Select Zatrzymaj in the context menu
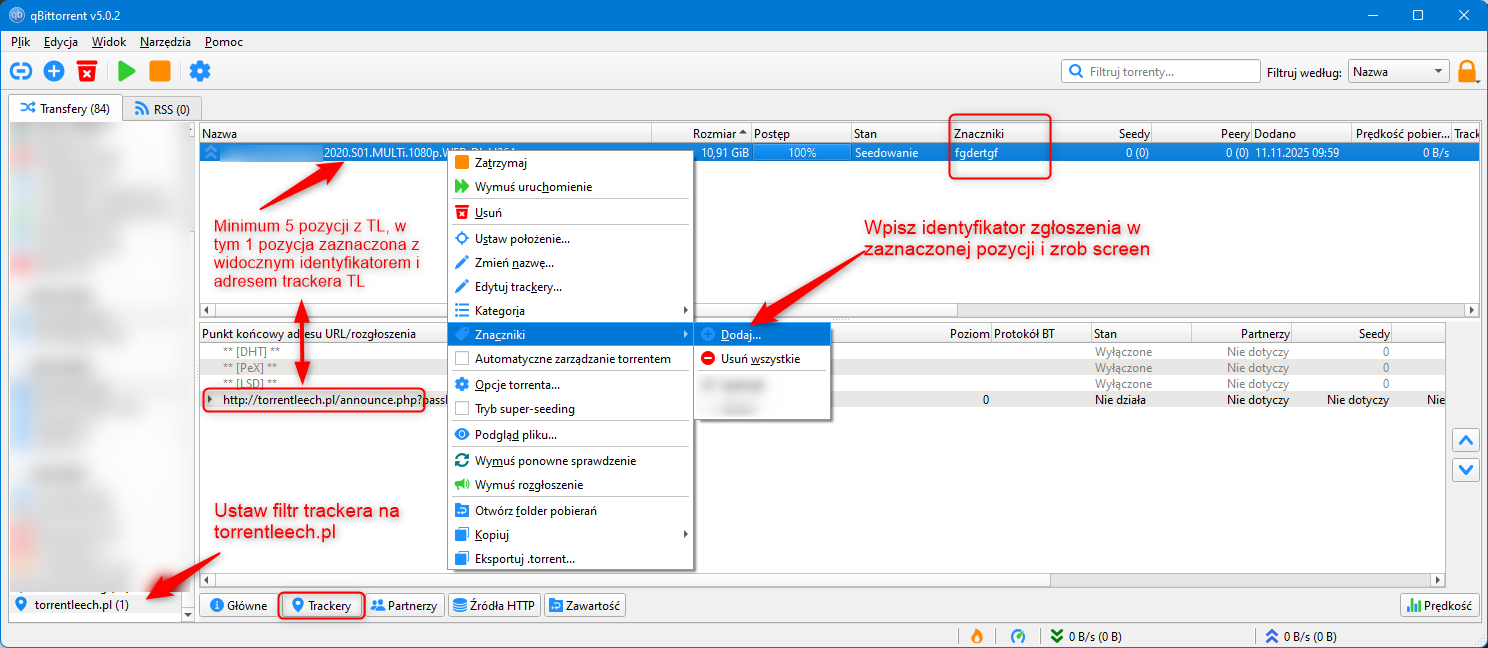Image resolution: width=1488 pixels, height=648 pixels. [570, 162]
